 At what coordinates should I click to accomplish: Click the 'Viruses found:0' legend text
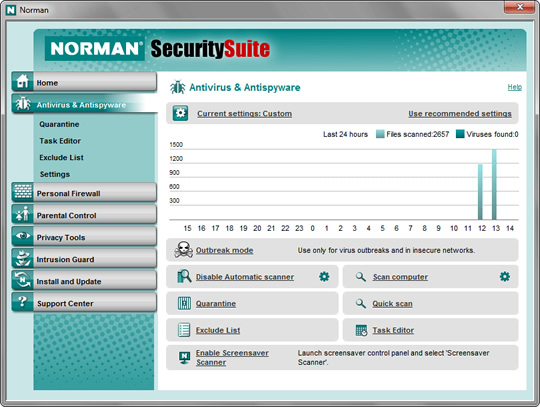pos(492,134)
